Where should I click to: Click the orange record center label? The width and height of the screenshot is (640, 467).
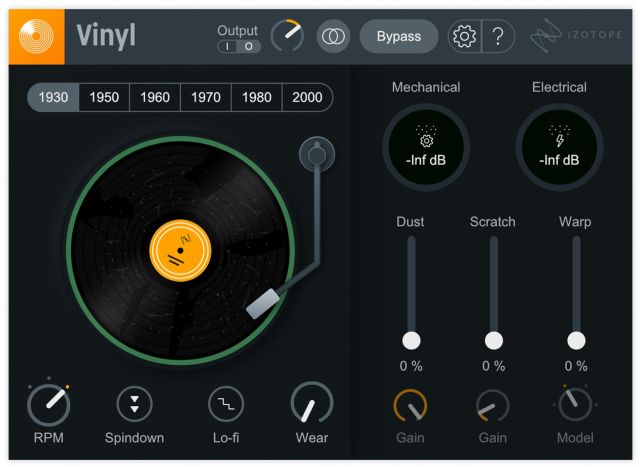coord(180,250)
